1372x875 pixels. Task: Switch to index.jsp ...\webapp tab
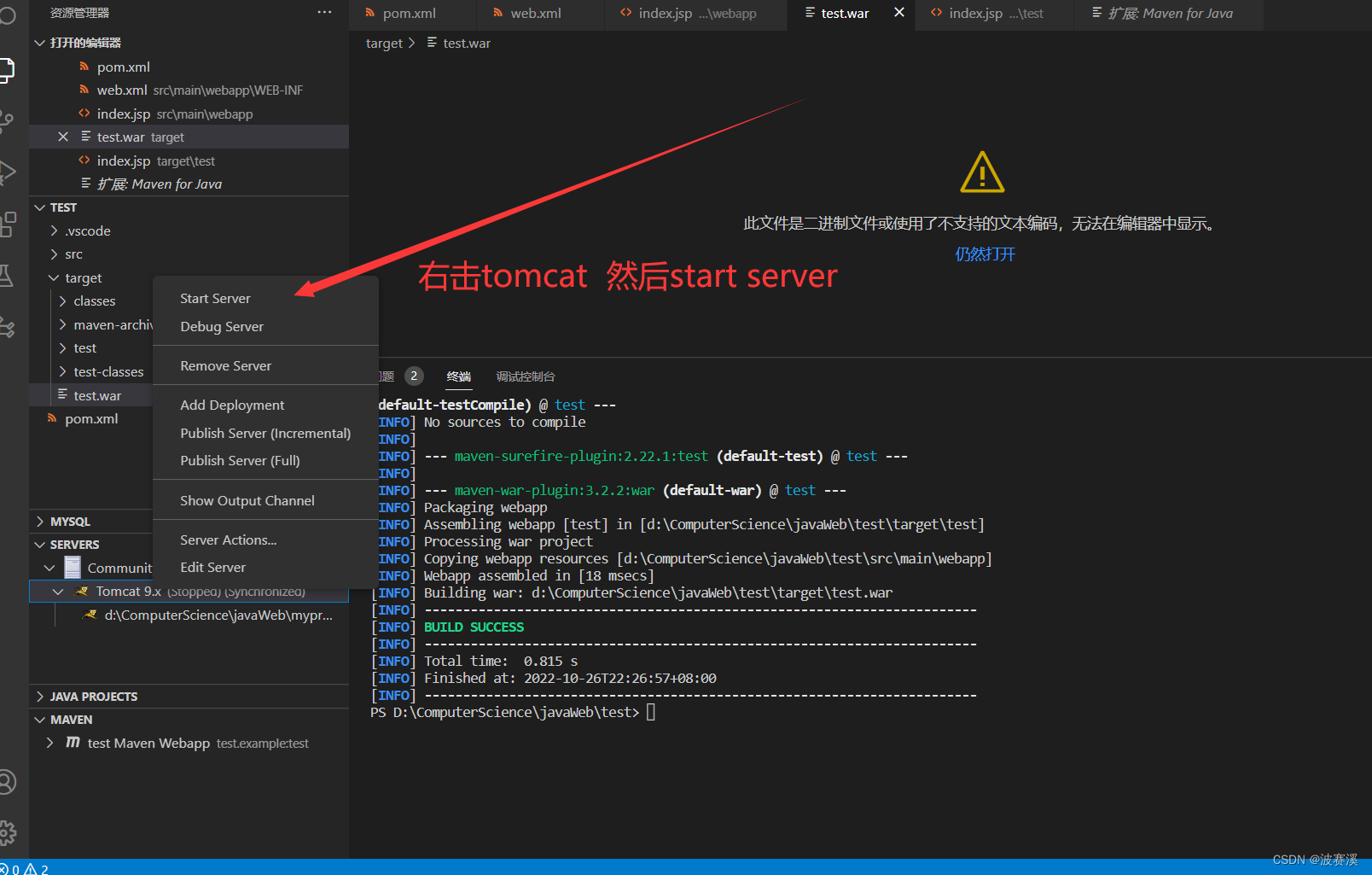[x=695, y=14]
